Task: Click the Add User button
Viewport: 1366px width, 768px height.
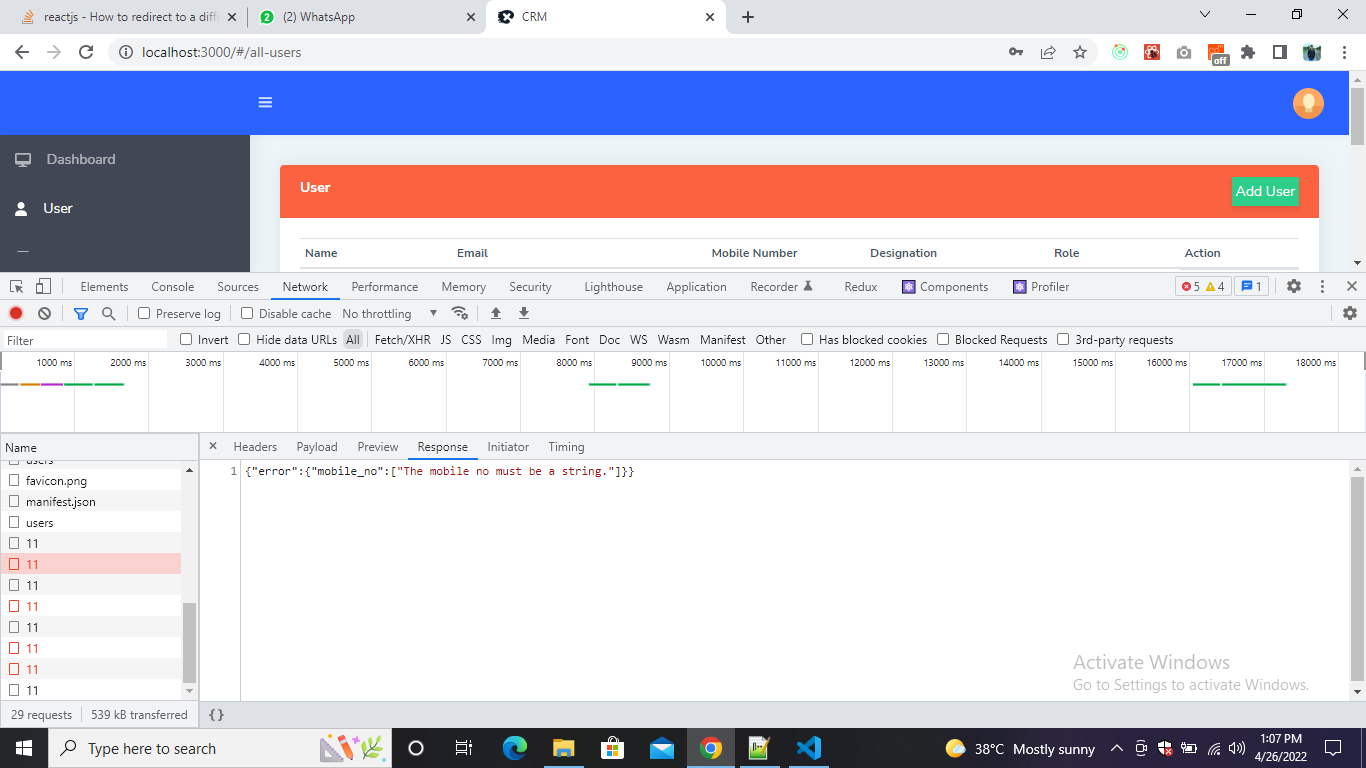Action: click(1265, 191)
